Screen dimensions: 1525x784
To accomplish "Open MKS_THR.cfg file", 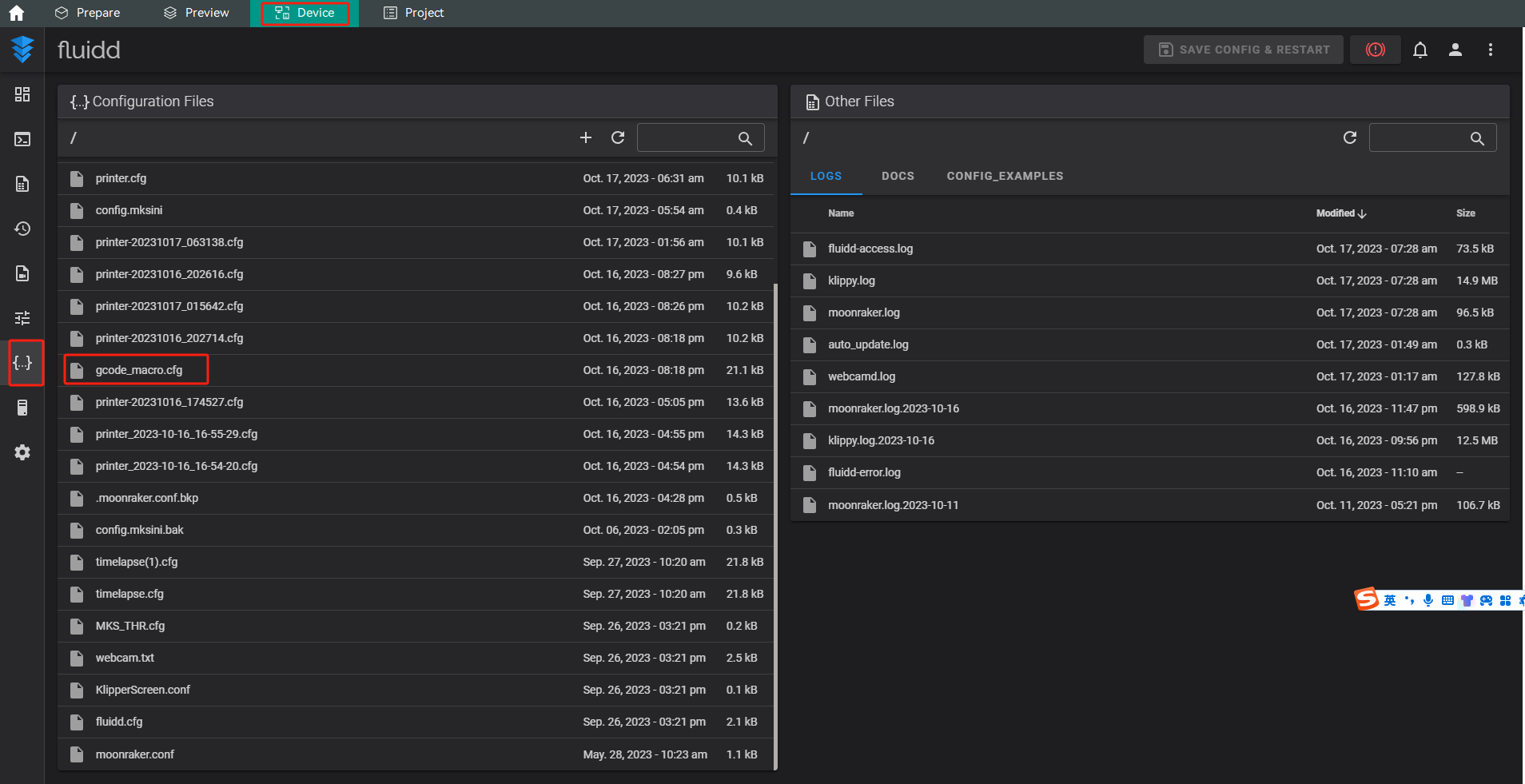I will (x=416, y=626).
